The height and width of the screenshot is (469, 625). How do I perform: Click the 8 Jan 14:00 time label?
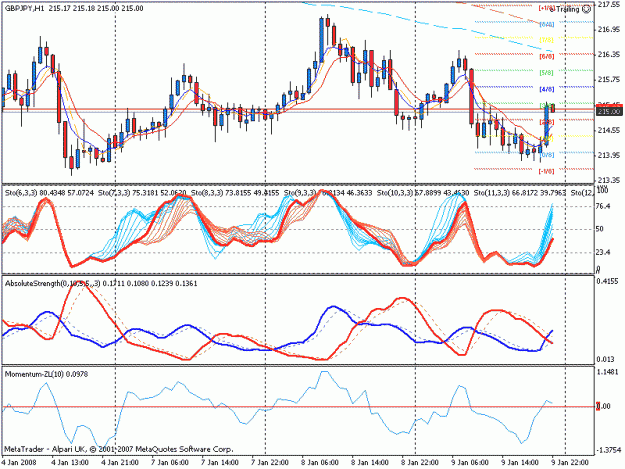[x=370, y=462]
